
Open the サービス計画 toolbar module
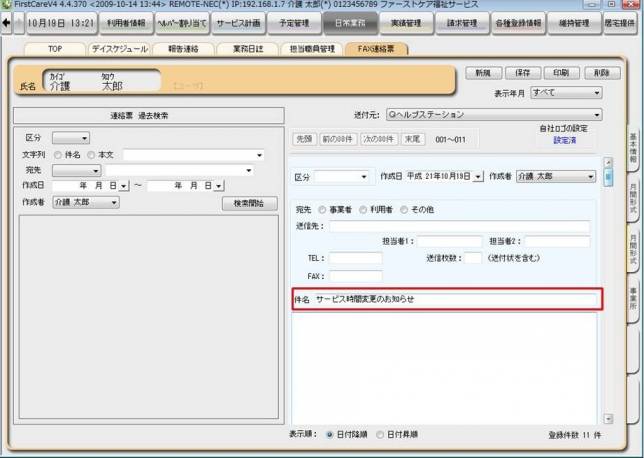[239, 22]
